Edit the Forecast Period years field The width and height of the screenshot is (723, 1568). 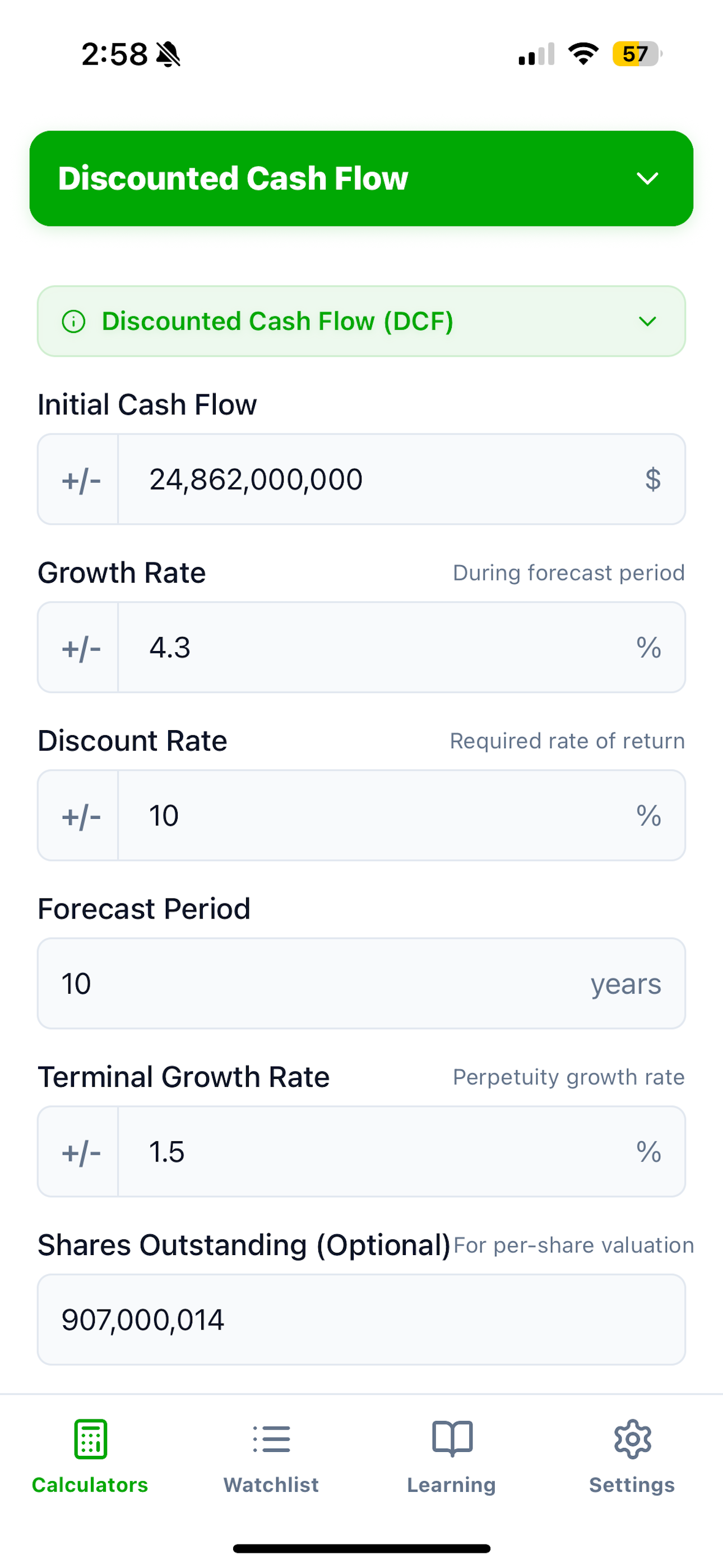(361, 984)
